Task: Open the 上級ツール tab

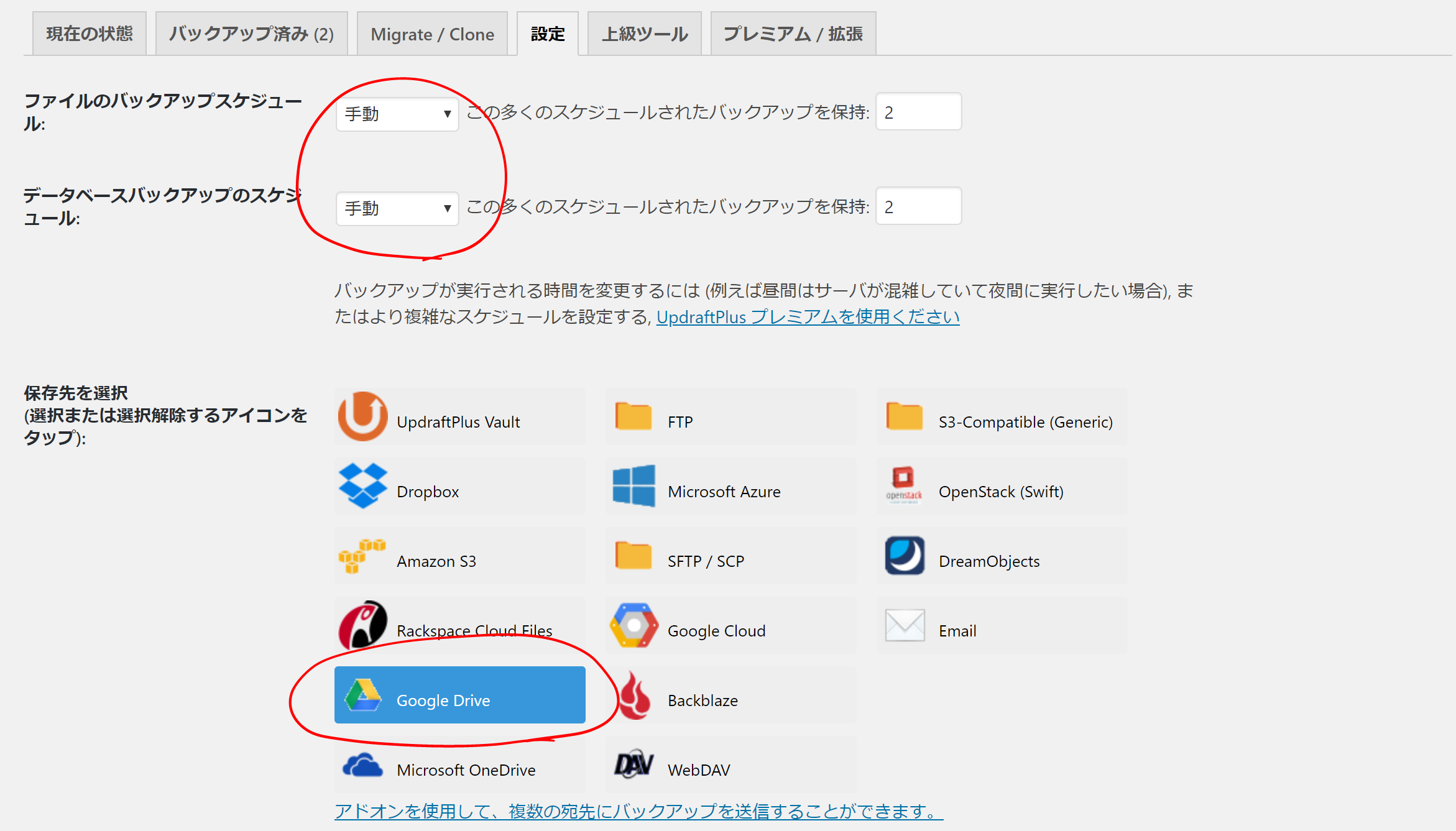Action: [645, 34]
